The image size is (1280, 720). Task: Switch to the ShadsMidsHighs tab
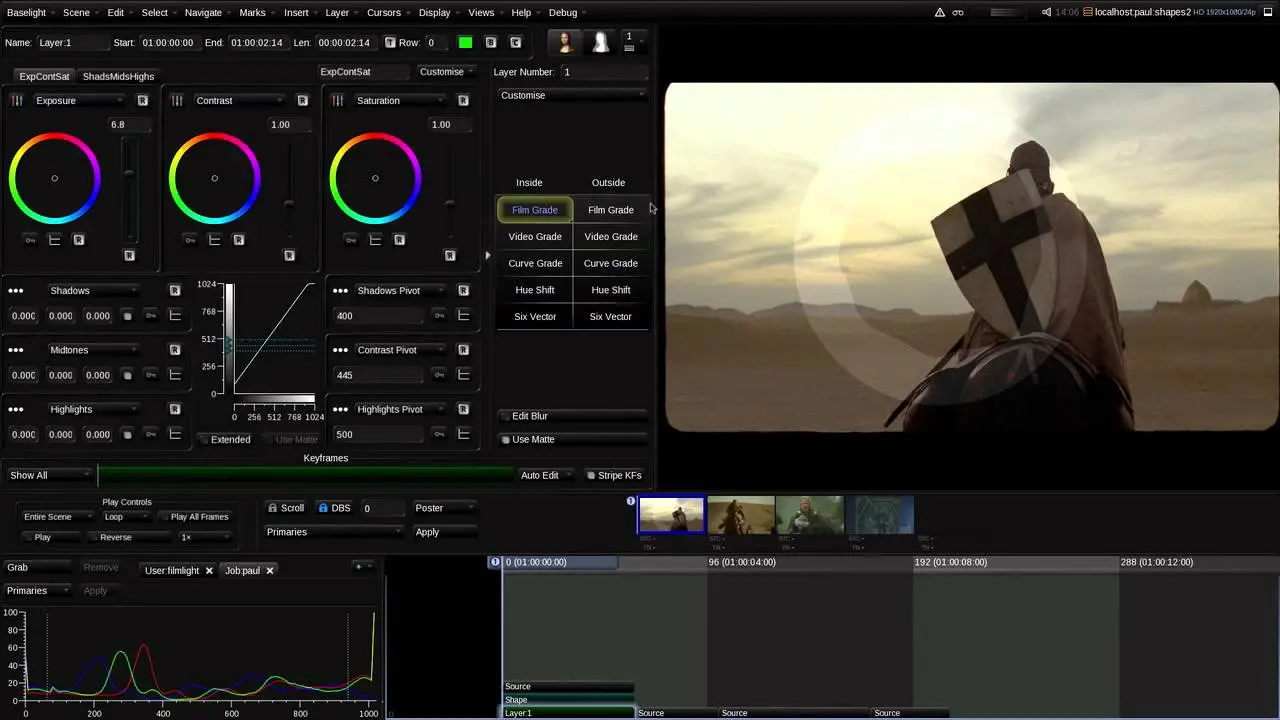click(118, 76)
